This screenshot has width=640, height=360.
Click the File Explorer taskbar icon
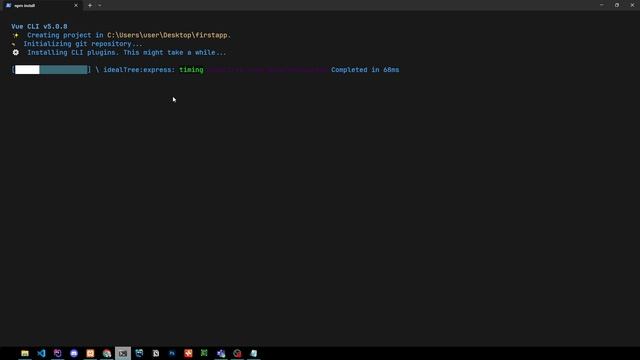pyautogui.click(x=25, y=353)
